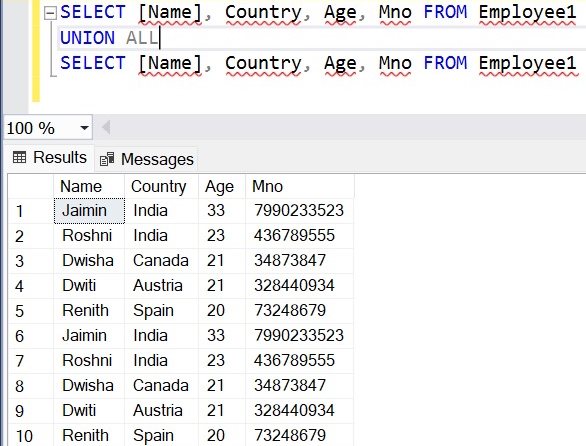Viewport: 586px width, 446px height.
Task: Click Austria in row 4
Action: (161, 286)
